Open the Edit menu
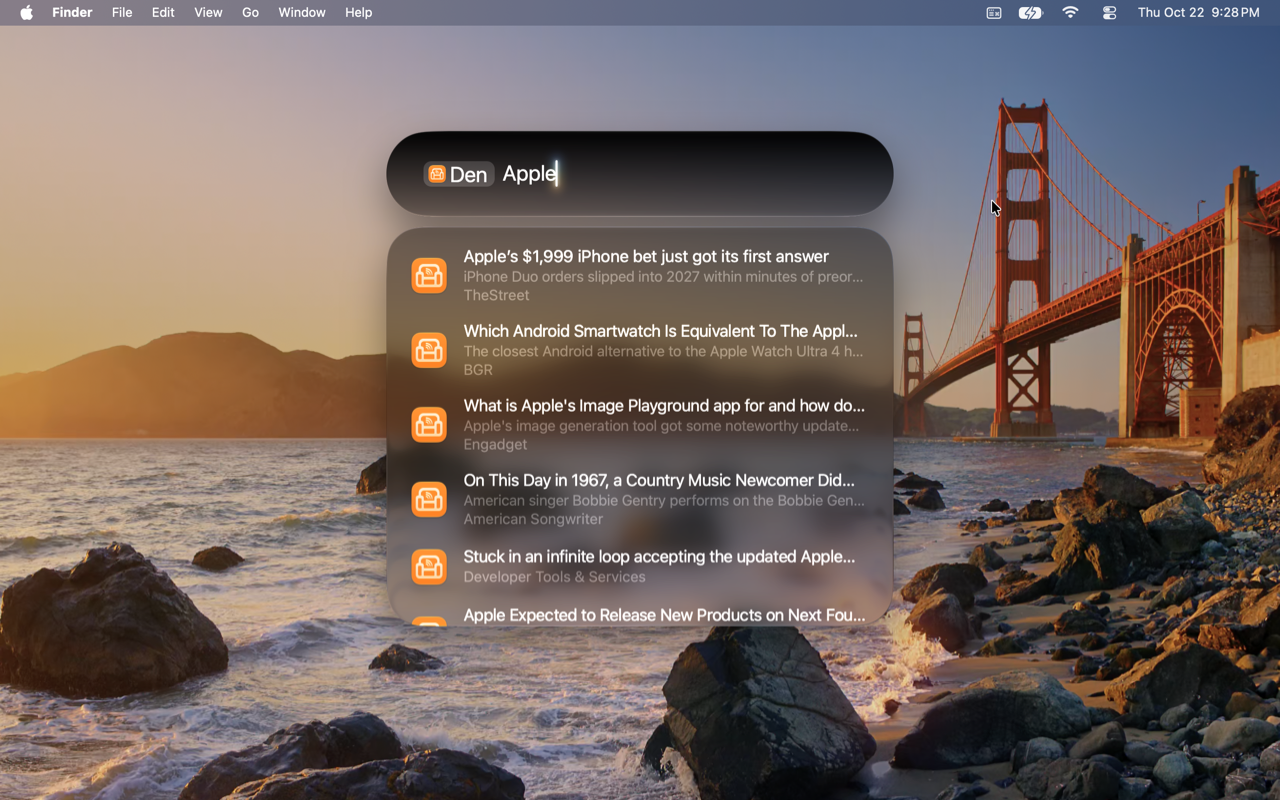This screenshot has width=1280, height=800. (163, 13)
